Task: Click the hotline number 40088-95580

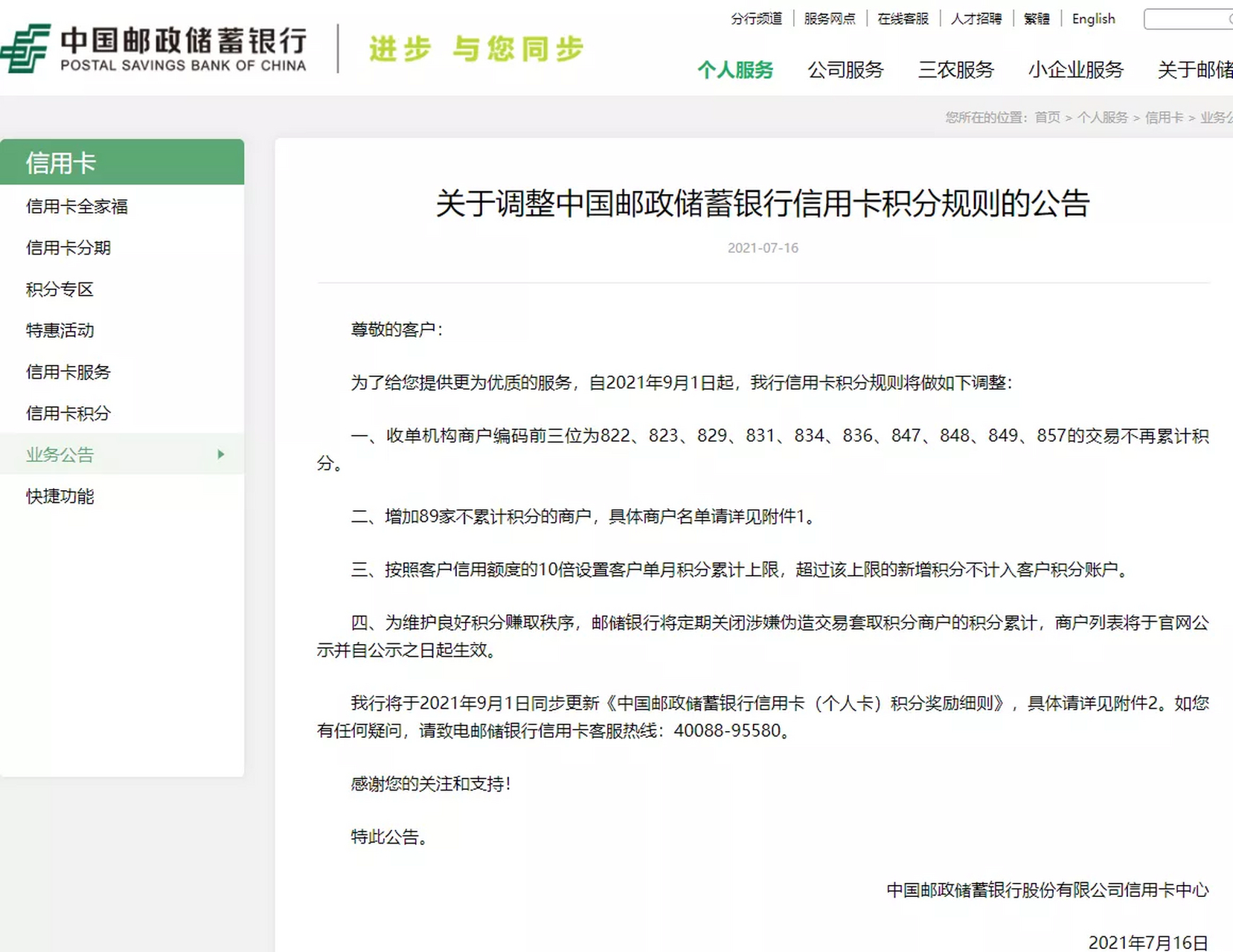Action: click(x=727, y=730)
